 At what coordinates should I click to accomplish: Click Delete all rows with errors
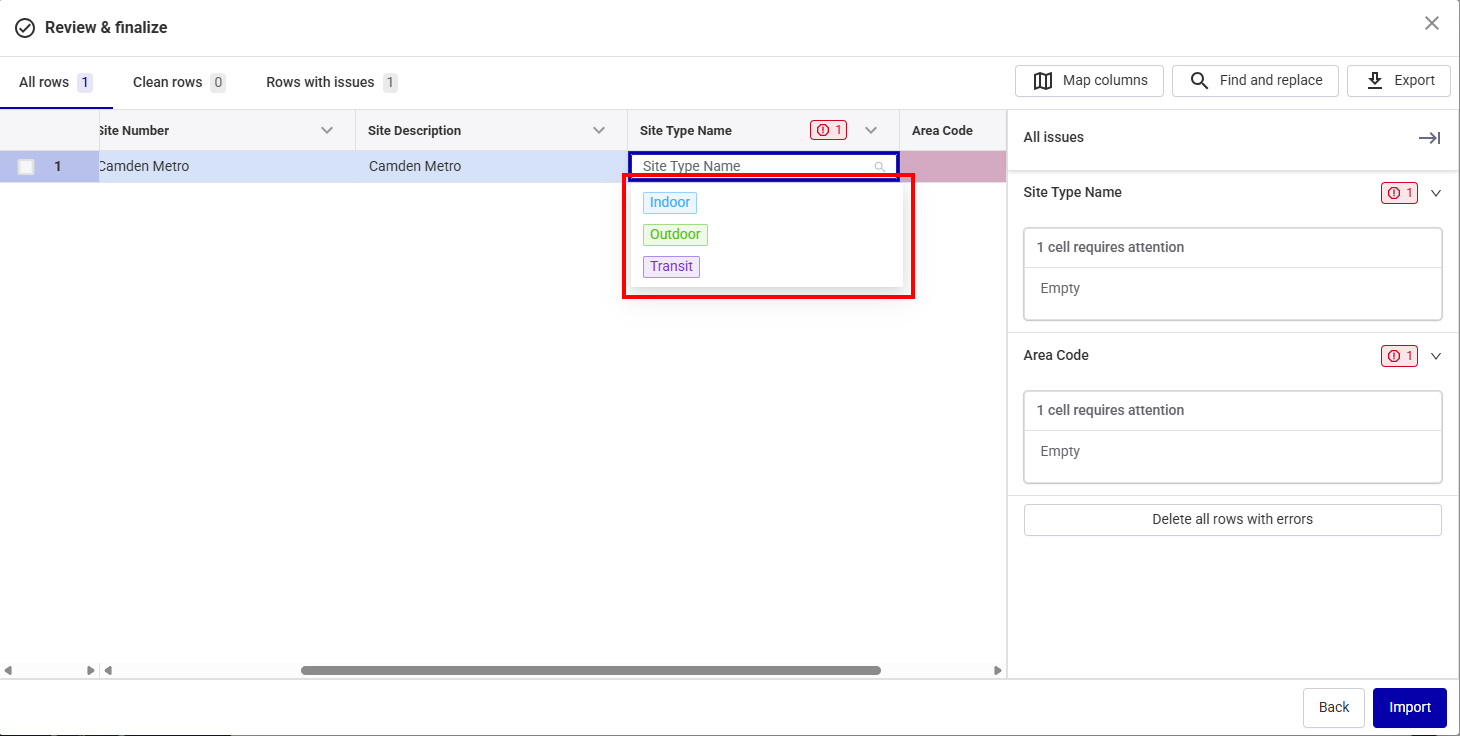(x=1232, y=520)
